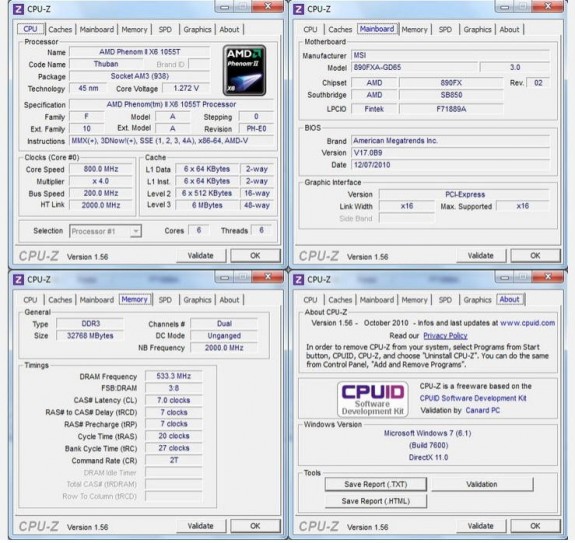Visit the www.cpuid.com link
The width and height of the screenshot is (575, 543).
(x=527, y=323)
